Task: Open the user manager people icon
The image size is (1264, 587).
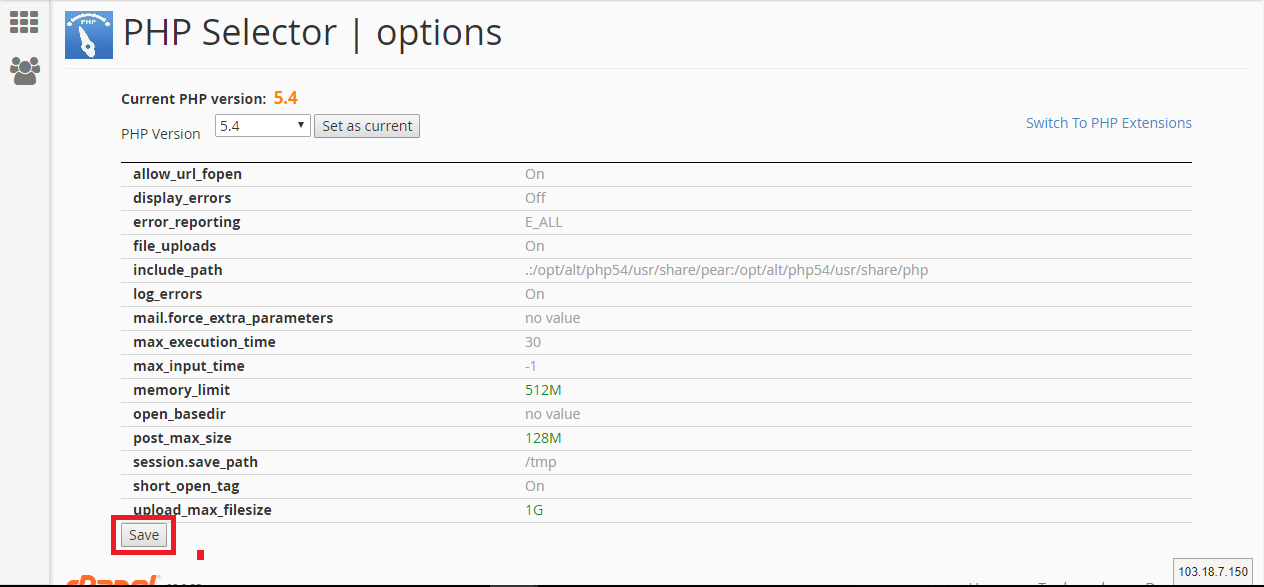Action: [x=24, y=70]
